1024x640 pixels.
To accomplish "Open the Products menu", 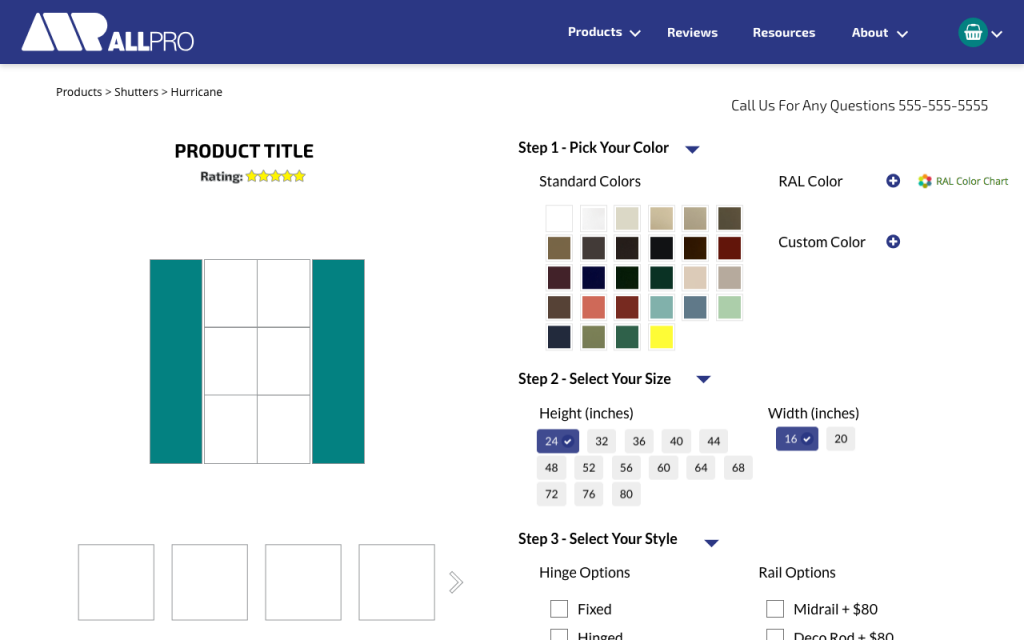I will pyautogui.click(x=604, y=32).
